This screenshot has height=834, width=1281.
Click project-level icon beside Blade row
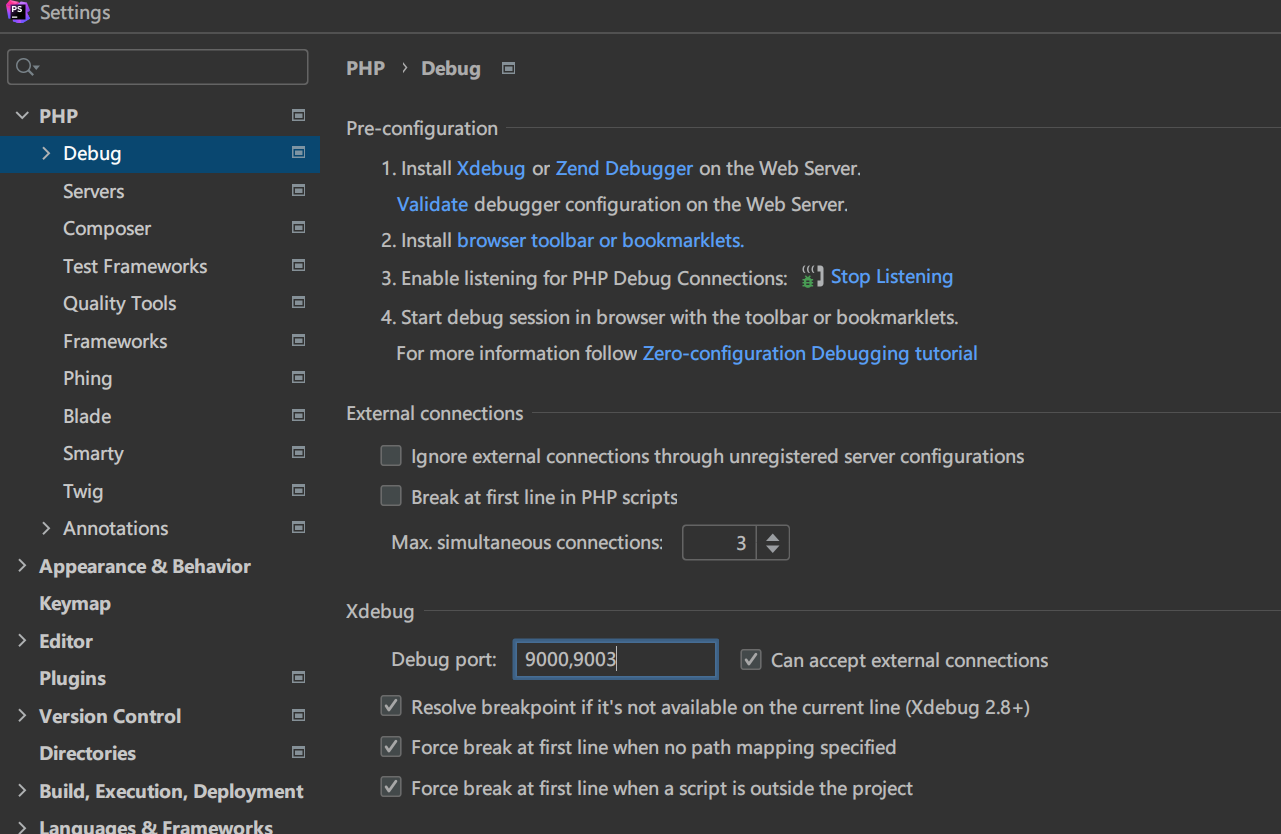tap(298, 415)
